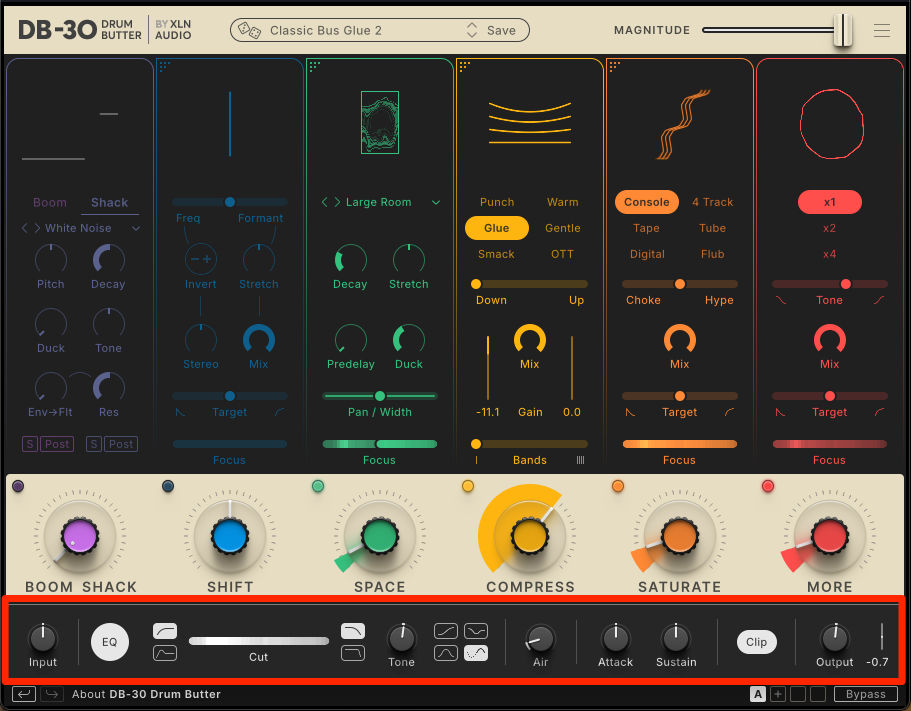The height and width of the screenshot is (711, 911).
Task: Click the purple Boom Shack power dot
Action: [x=18, y=486]
